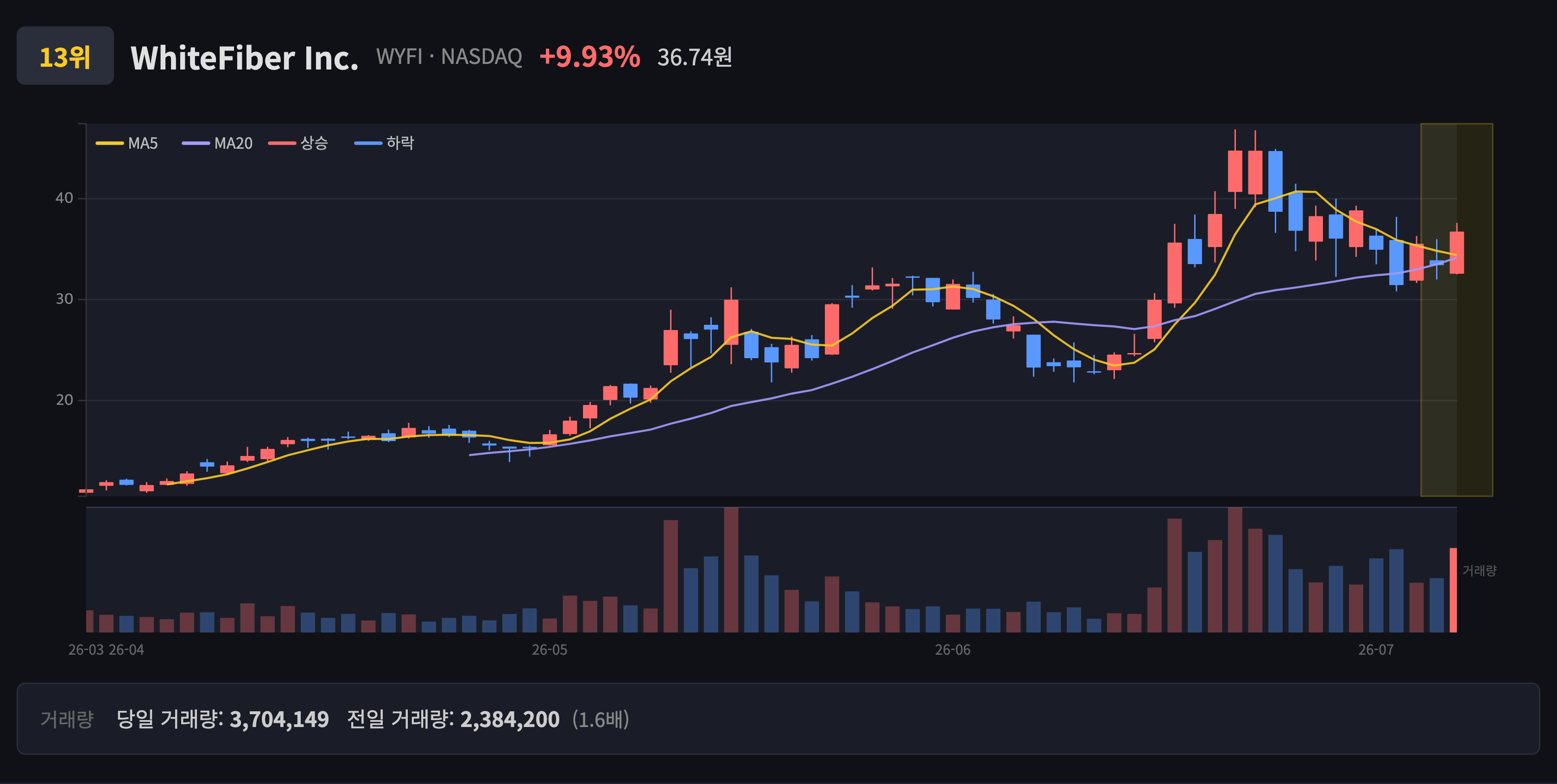Click the 30 price axis label
The image size is (1557, 784).
coord(64,299)
